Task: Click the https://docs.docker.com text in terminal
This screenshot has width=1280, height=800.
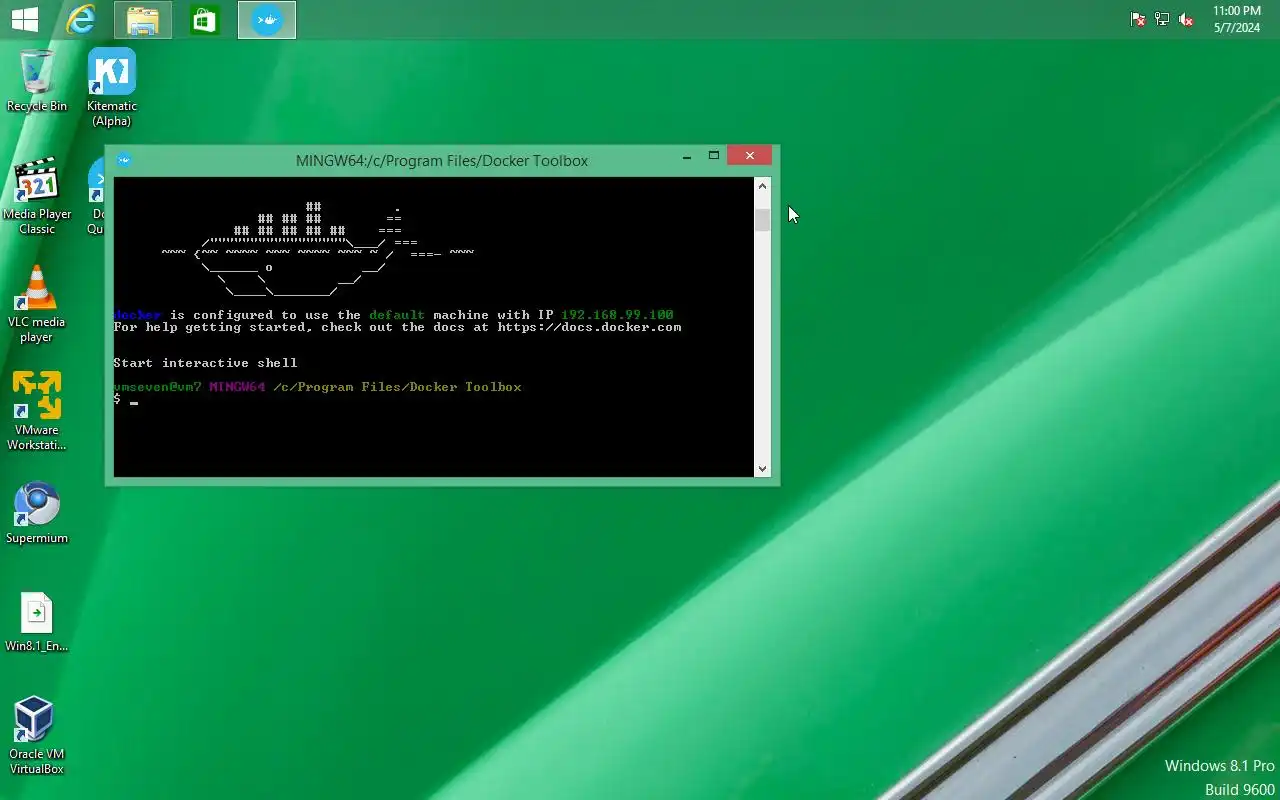Action: [589, 327]
